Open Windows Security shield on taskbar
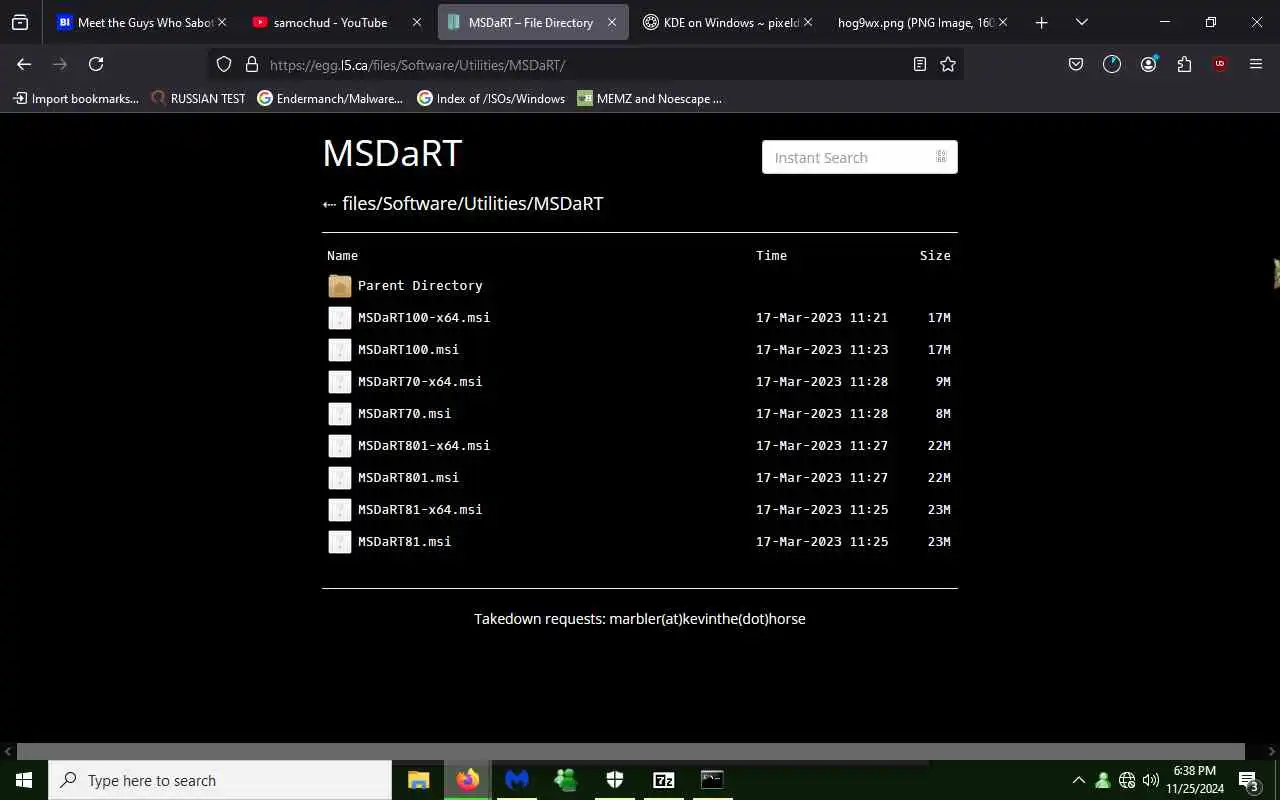 (614, 780)
